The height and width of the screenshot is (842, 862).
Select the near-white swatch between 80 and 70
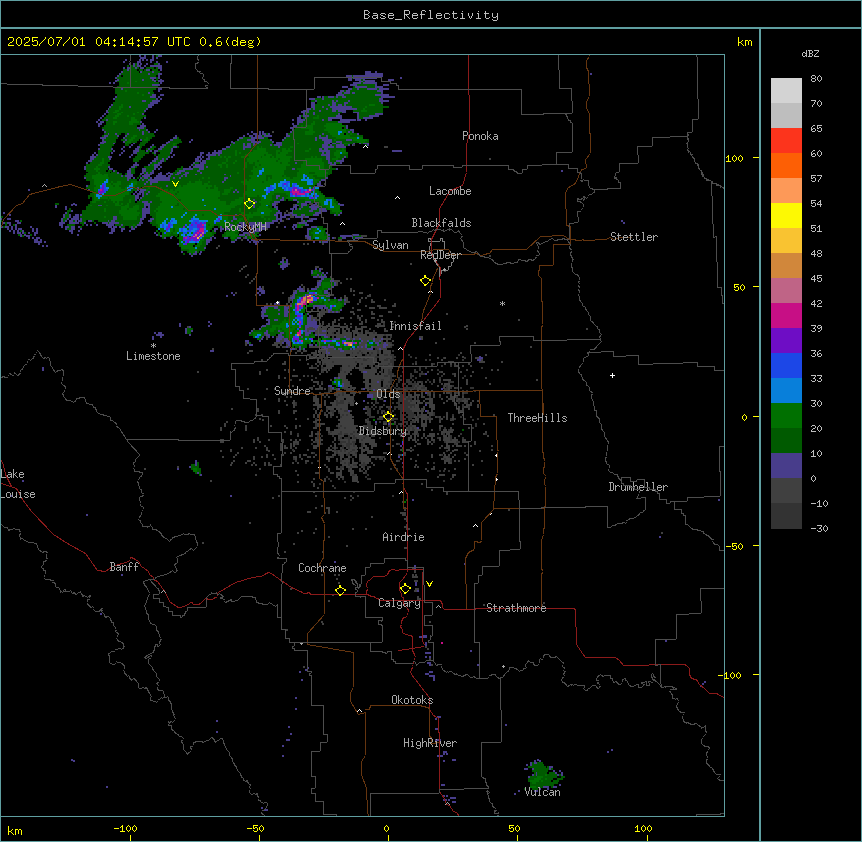(x=786, y=91)
